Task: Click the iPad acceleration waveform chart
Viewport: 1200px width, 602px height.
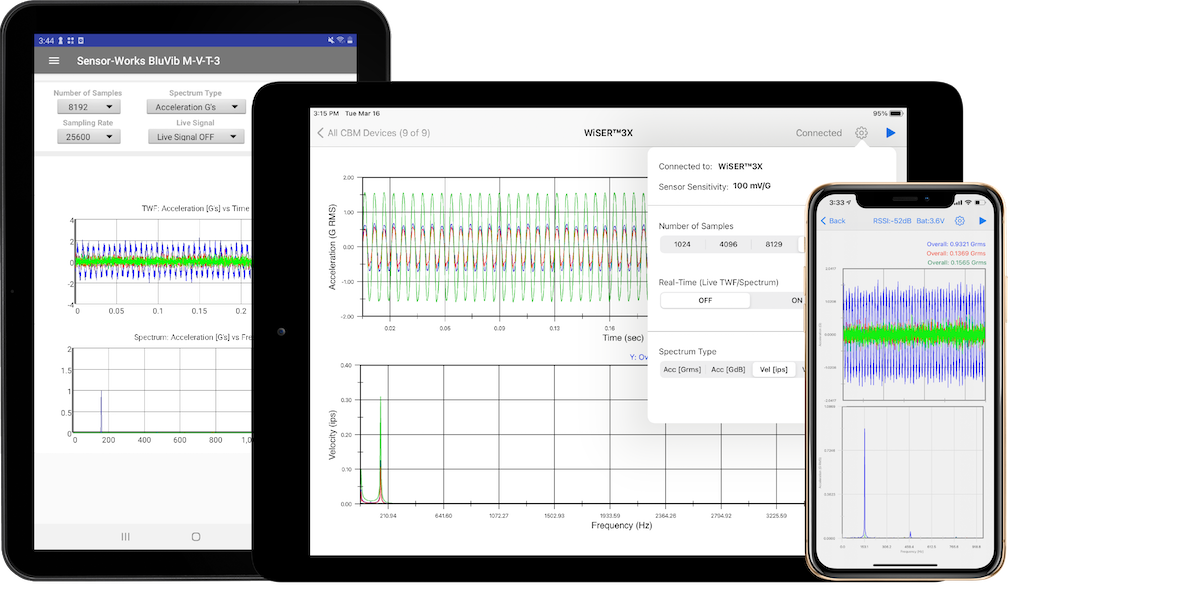Action: (x=505, y=246)
